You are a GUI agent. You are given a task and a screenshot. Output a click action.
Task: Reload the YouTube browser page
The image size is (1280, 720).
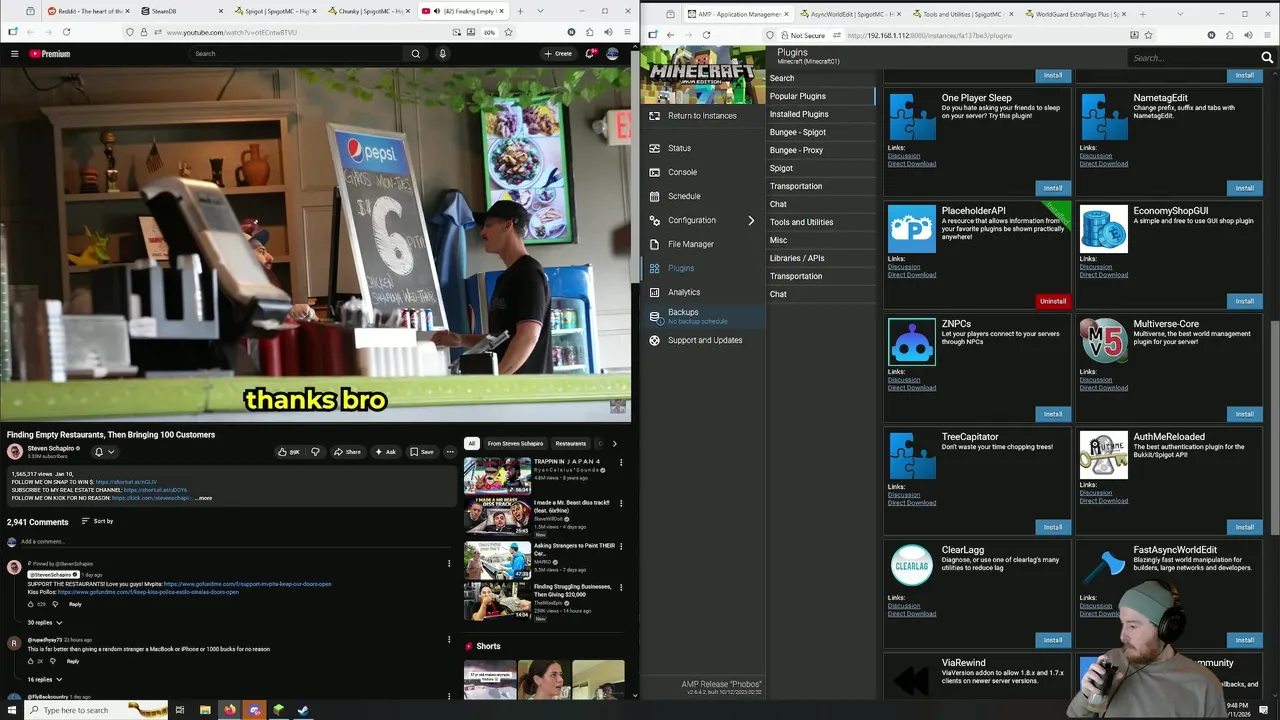(66, 32)
